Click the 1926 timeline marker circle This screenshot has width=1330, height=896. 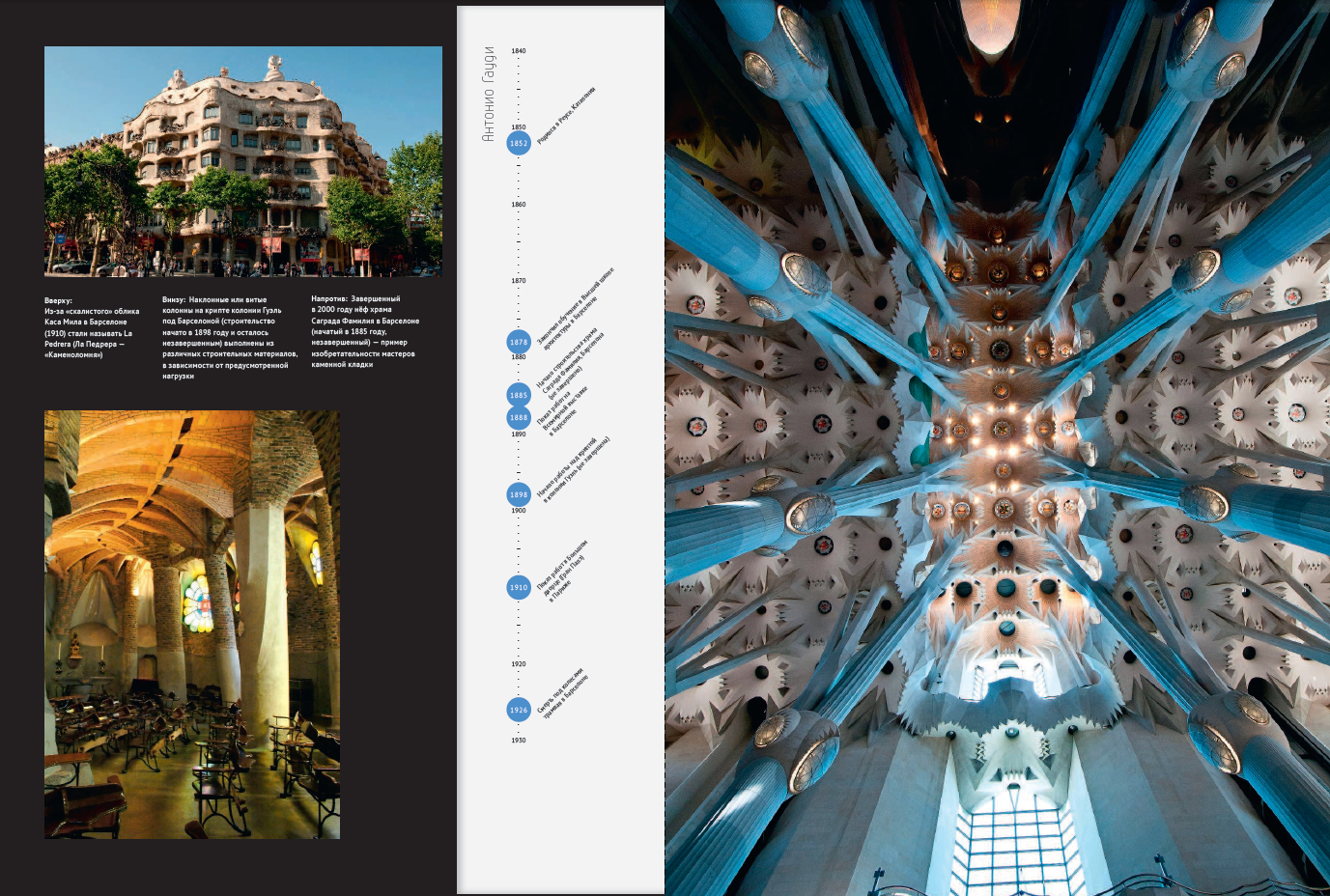pos(519,710)
